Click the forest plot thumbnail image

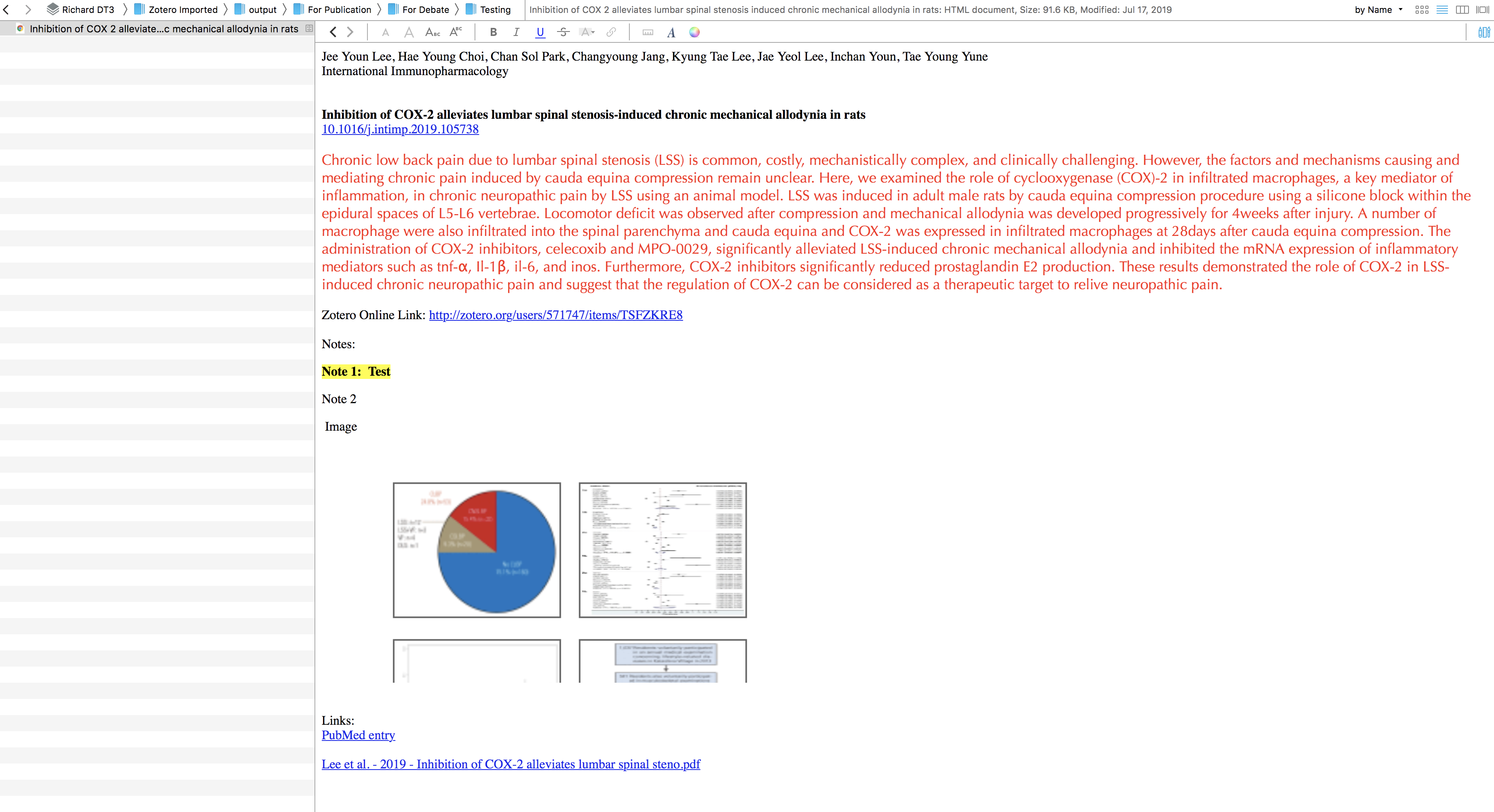click(663, 550)
